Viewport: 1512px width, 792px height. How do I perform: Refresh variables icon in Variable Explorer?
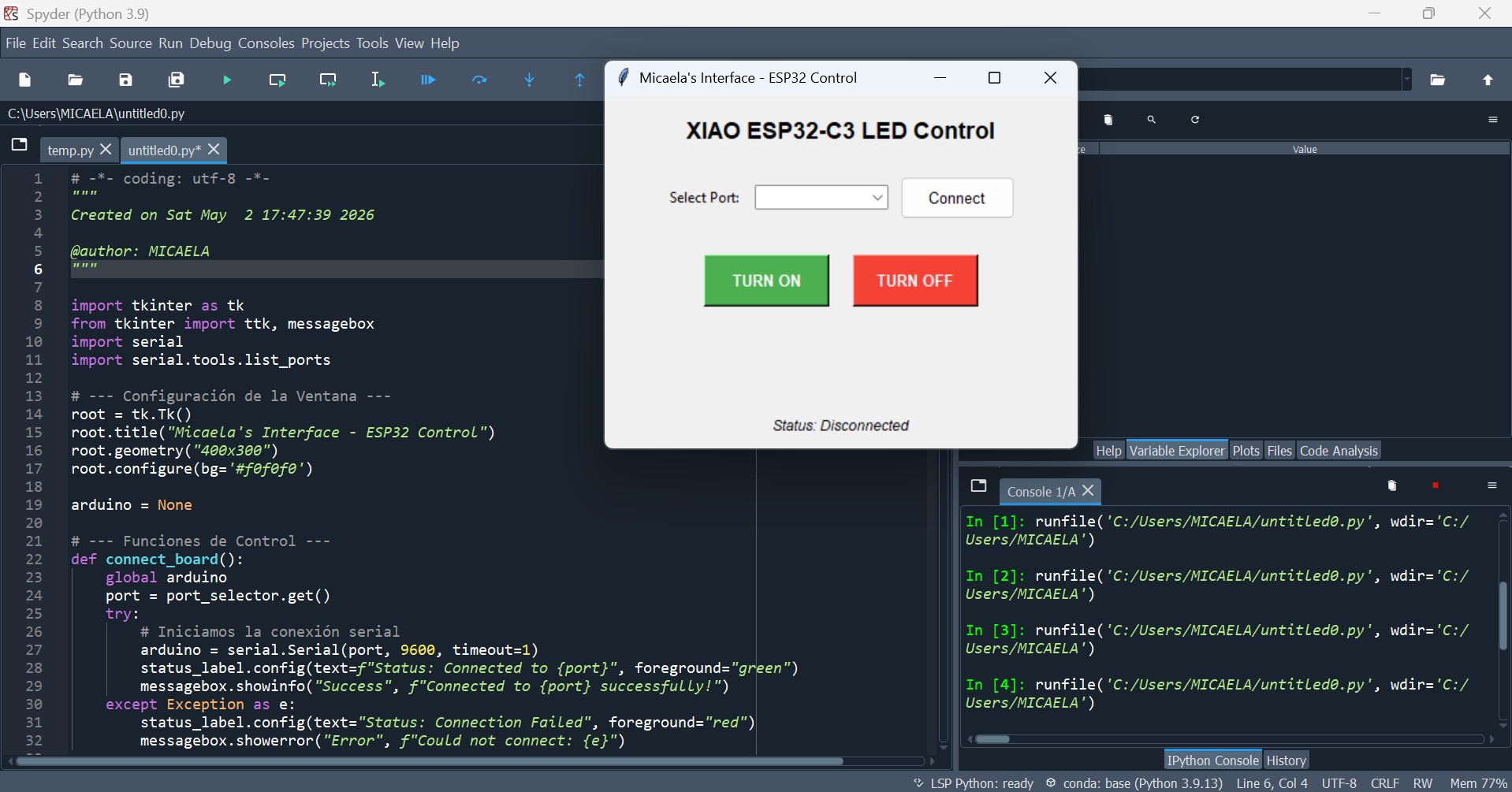(1196, 120)
